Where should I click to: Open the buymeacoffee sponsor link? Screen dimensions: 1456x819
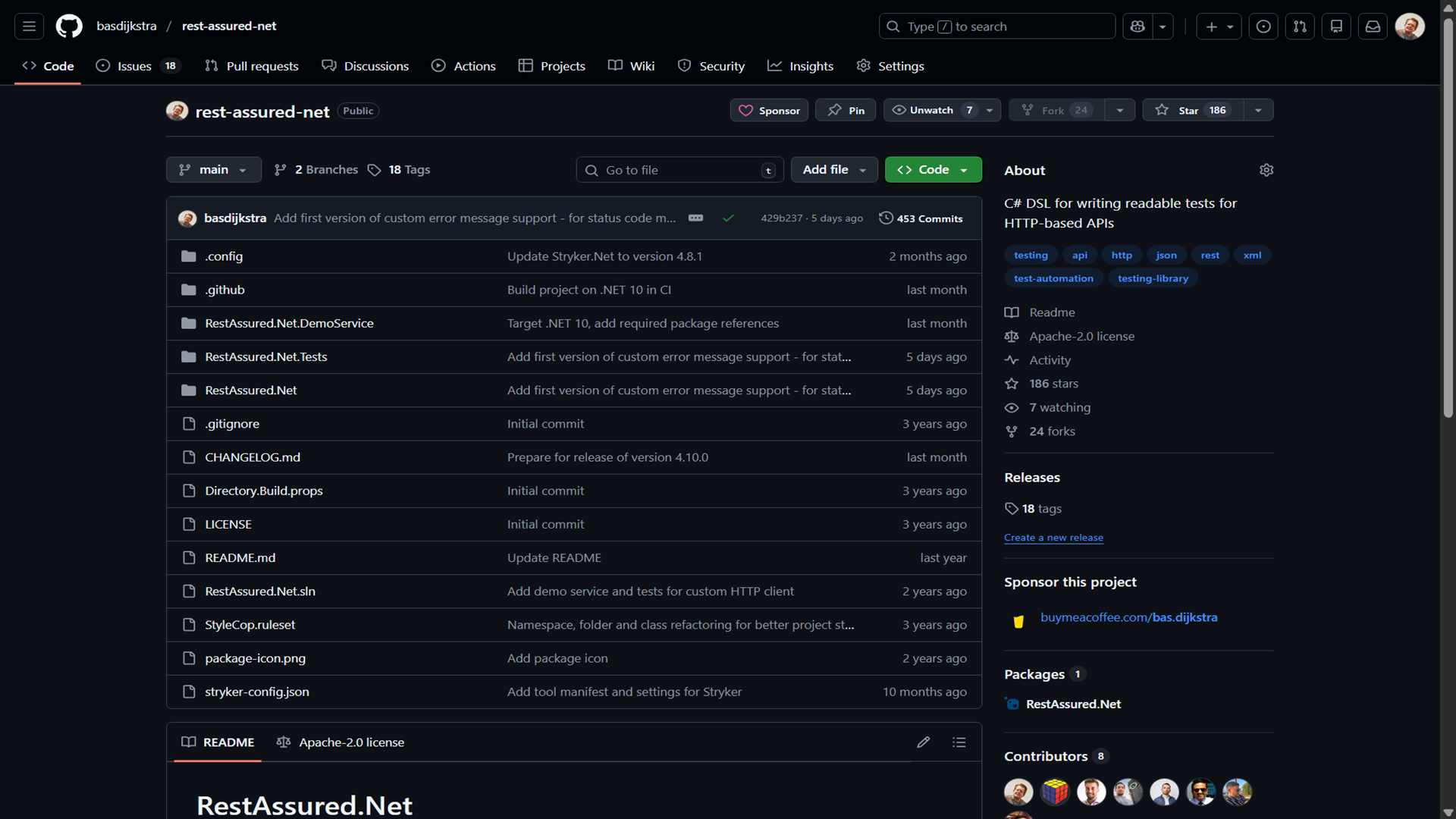tap(1128, 617)
